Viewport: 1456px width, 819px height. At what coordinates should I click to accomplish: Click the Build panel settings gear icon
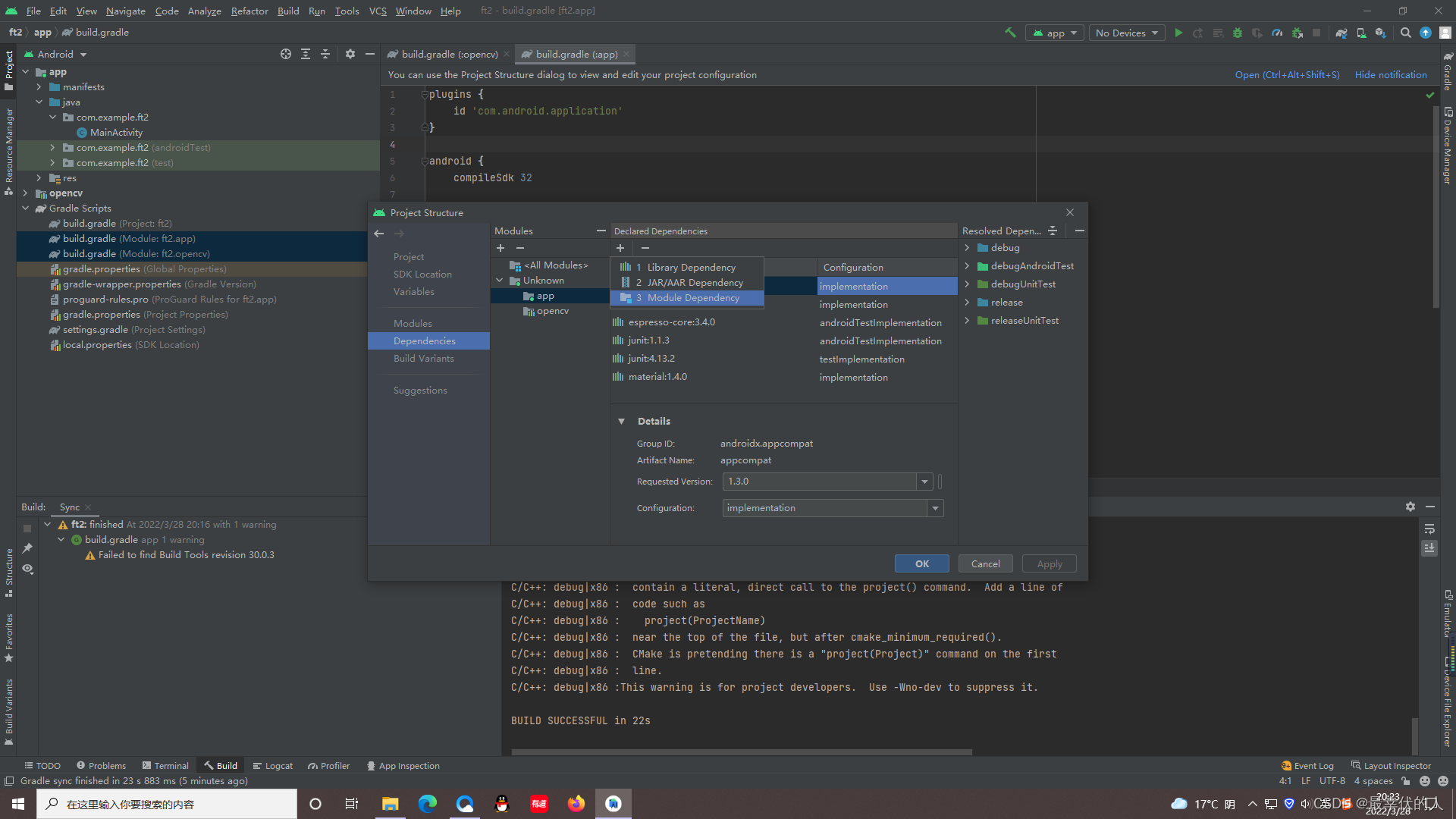click(1410, 507)
